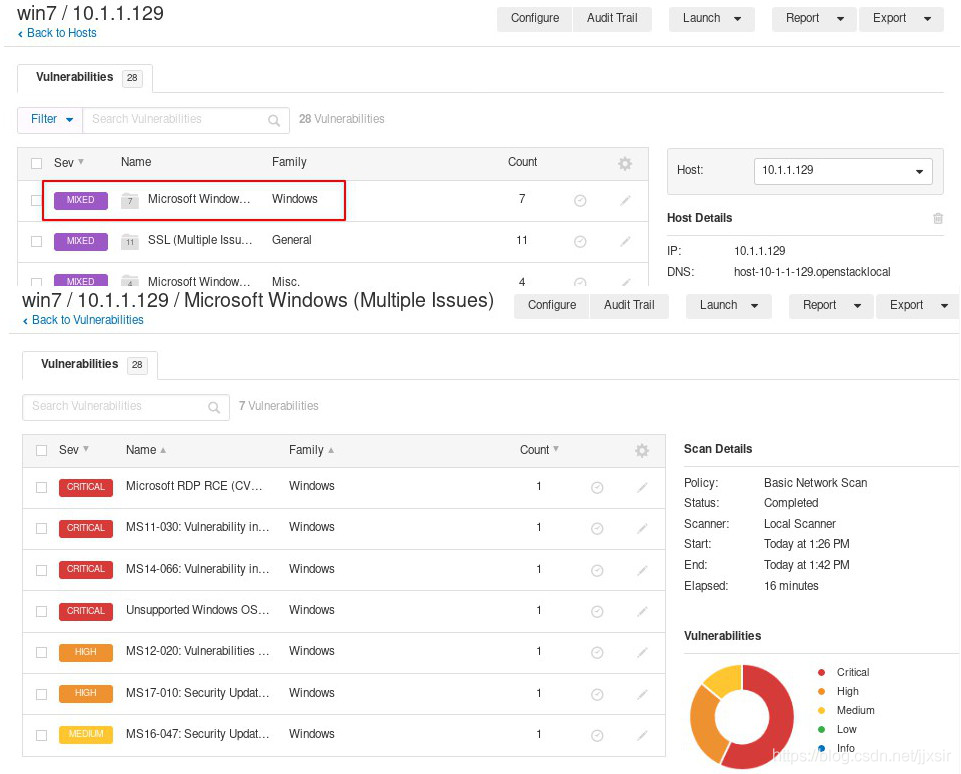Open the gear settings icon in the top table header
Image resolution: width=961 pixels, height=774 pixels.
click(x=625, y=164)
